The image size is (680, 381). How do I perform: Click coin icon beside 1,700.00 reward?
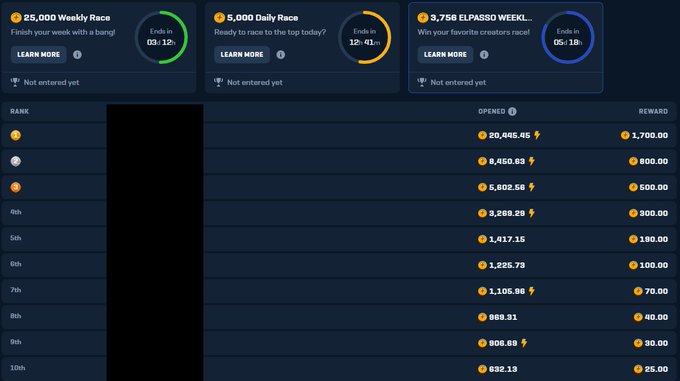[625, 135]
